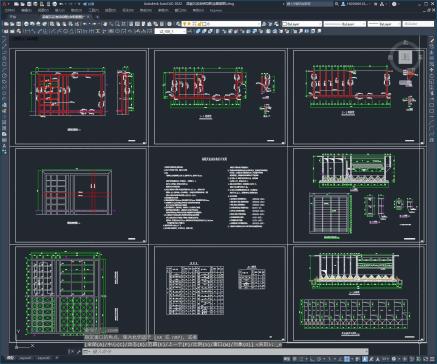Open the Properties palette icon
Screen dimensions: 437x364
(131, 24)
